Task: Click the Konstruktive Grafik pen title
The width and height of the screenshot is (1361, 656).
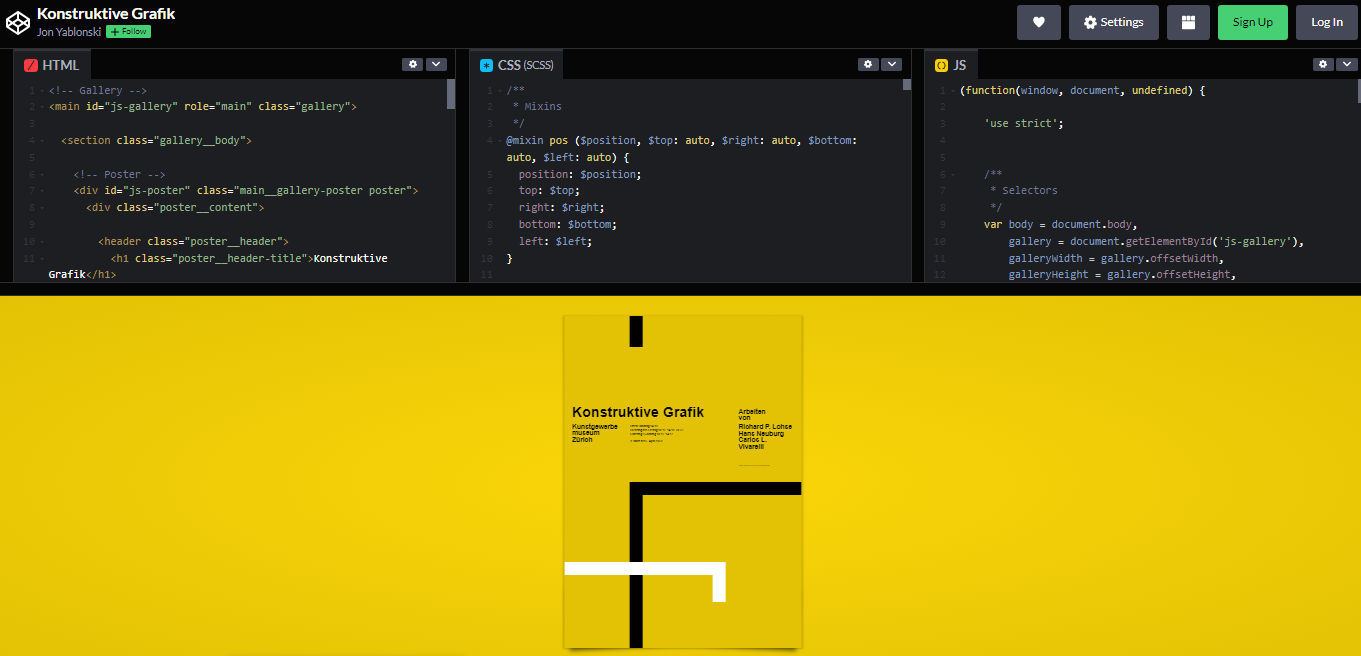Action: click(106, 14)
